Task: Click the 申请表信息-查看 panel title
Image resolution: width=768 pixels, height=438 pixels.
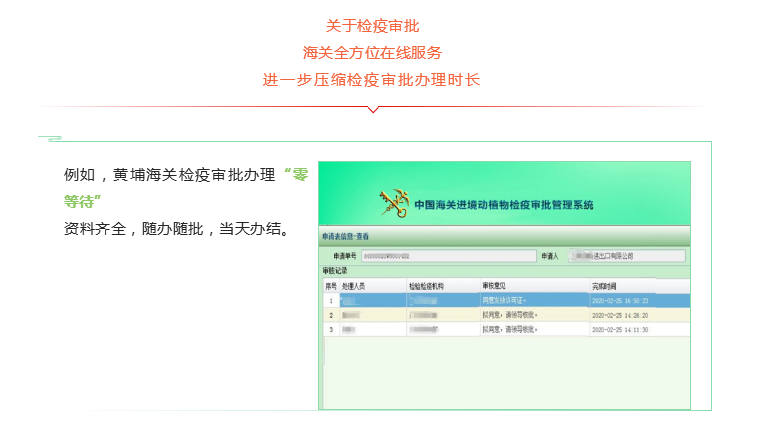Action: [345, 236]
